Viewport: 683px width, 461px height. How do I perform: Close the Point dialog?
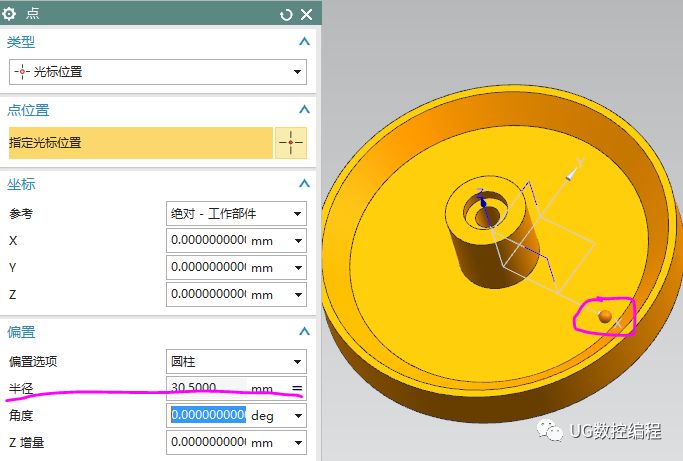(306, 14)
